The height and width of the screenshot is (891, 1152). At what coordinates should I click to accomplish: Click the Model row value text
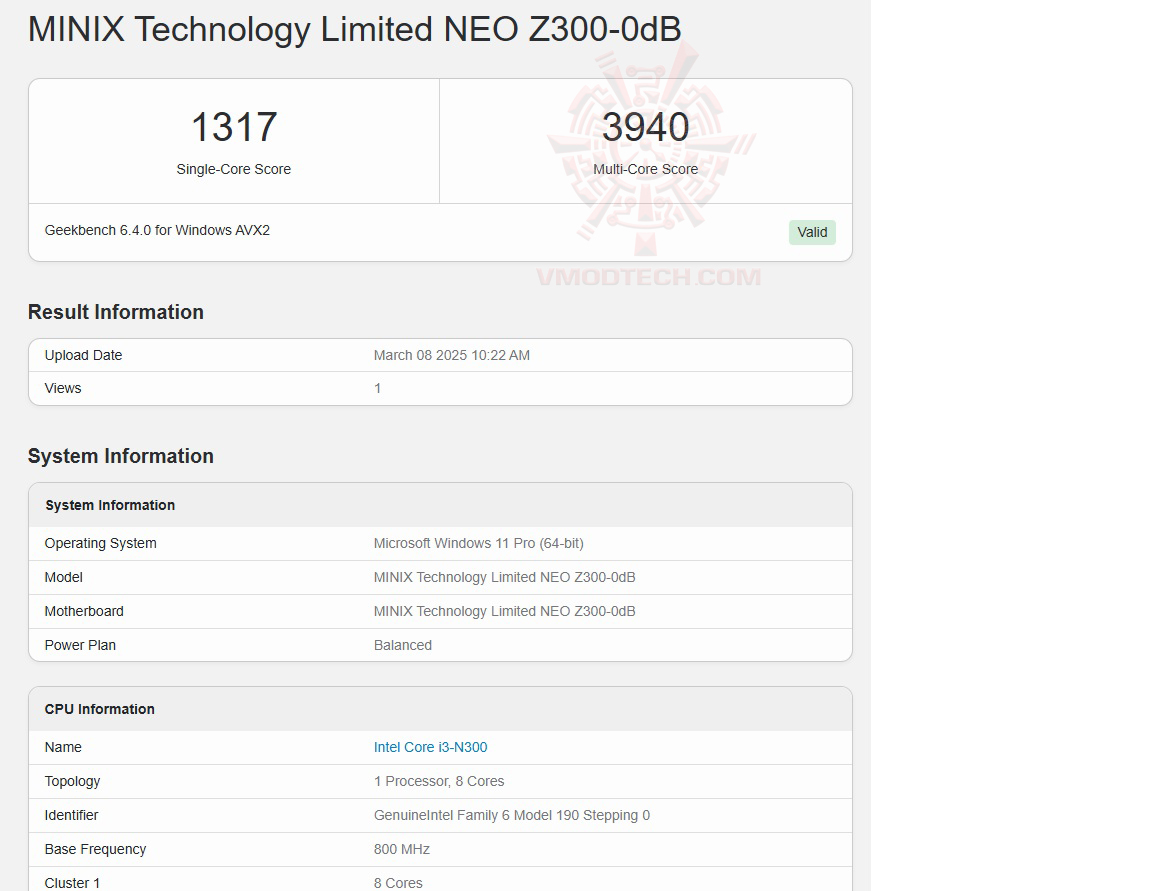(x=504, y=577)
